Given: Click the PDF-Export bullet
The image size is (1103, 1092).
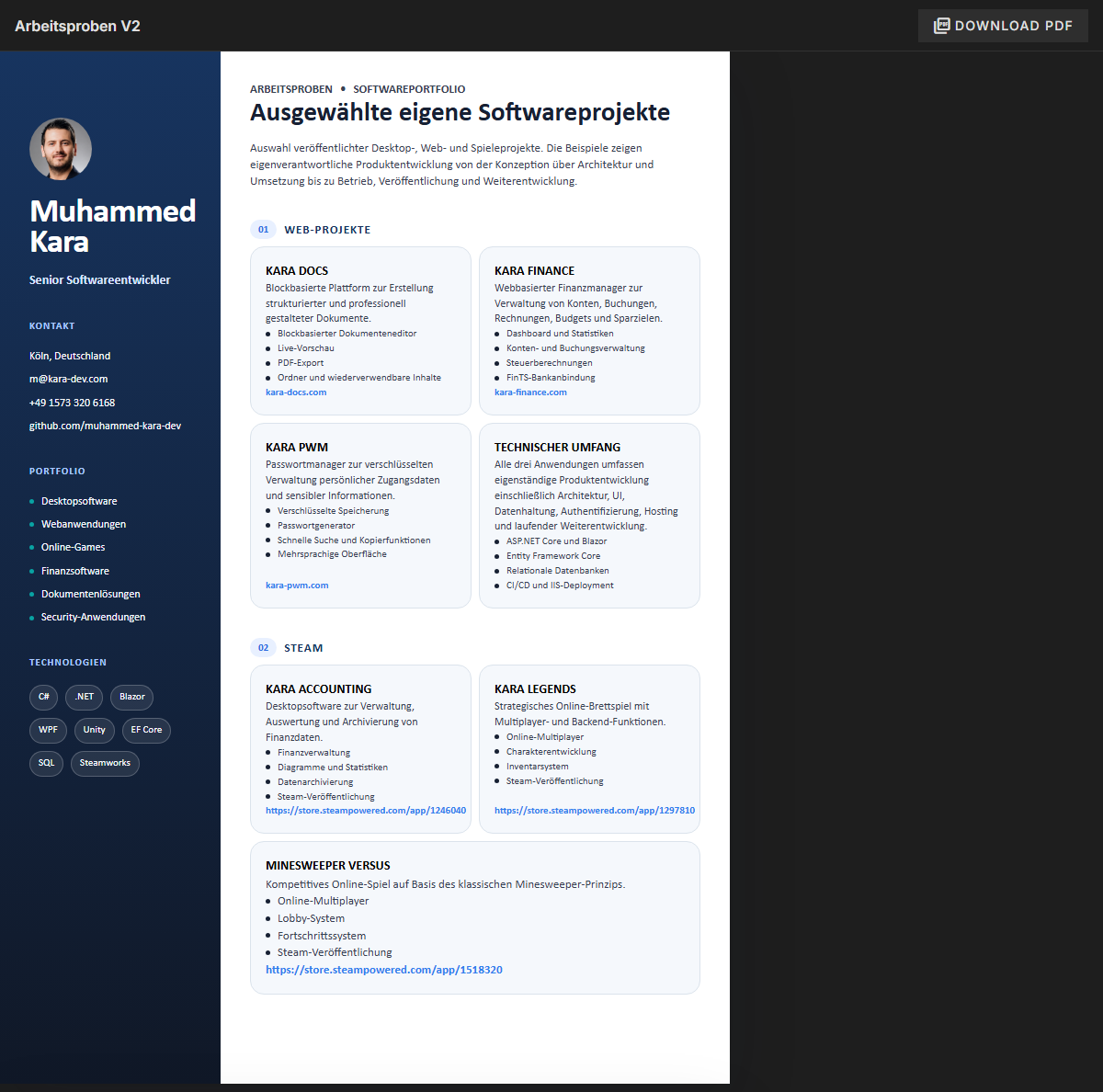Looking at the screenshot, I should coord(301,363).
